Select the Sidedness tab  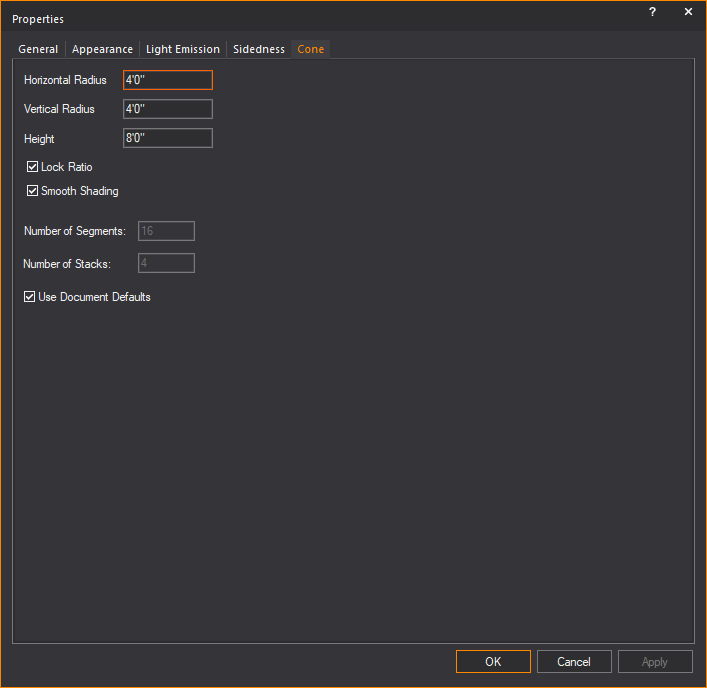(x=259, y=49)
